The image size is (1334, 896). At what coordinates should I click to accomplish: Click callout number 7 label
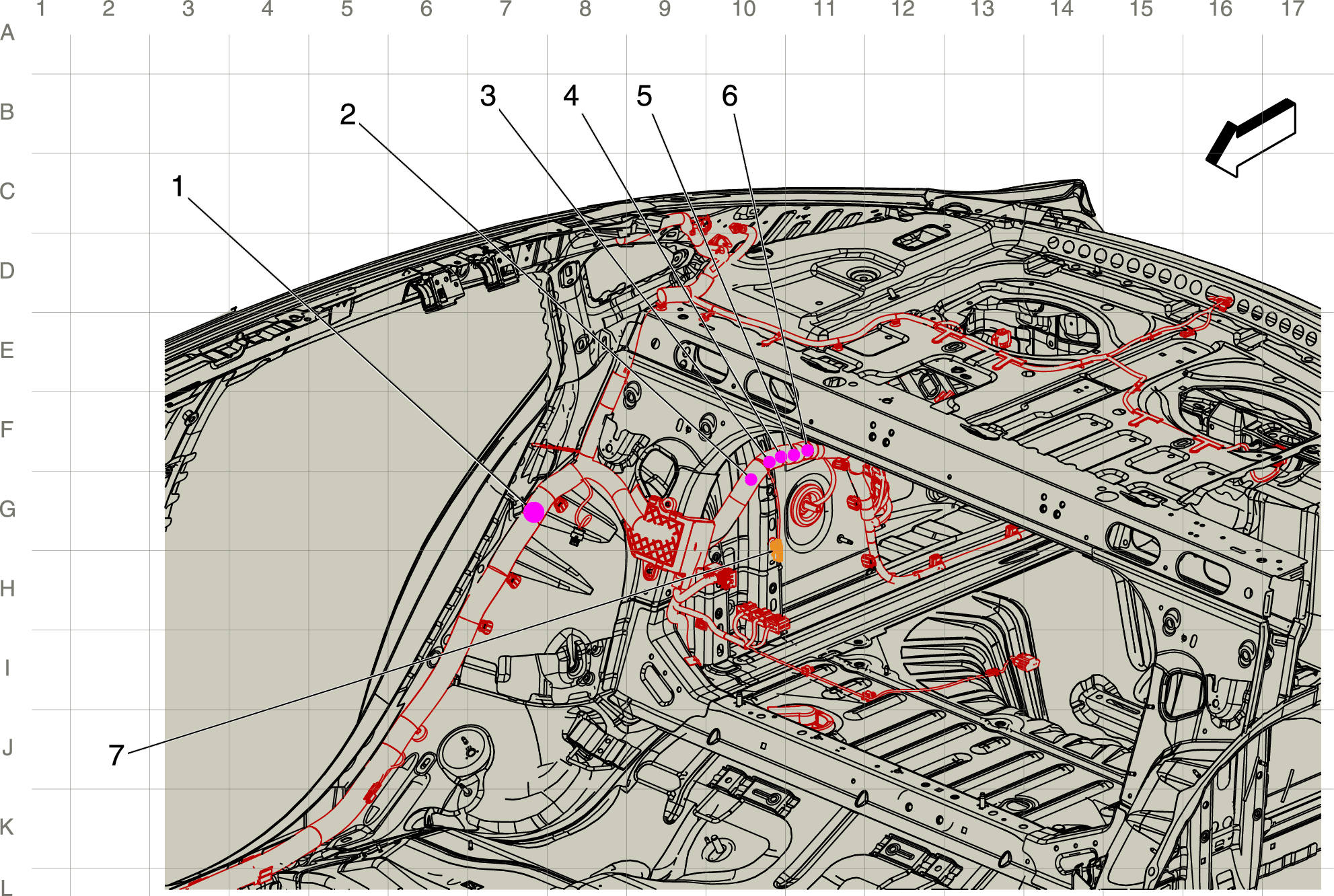pyautogui.click(x=116, y=755)
